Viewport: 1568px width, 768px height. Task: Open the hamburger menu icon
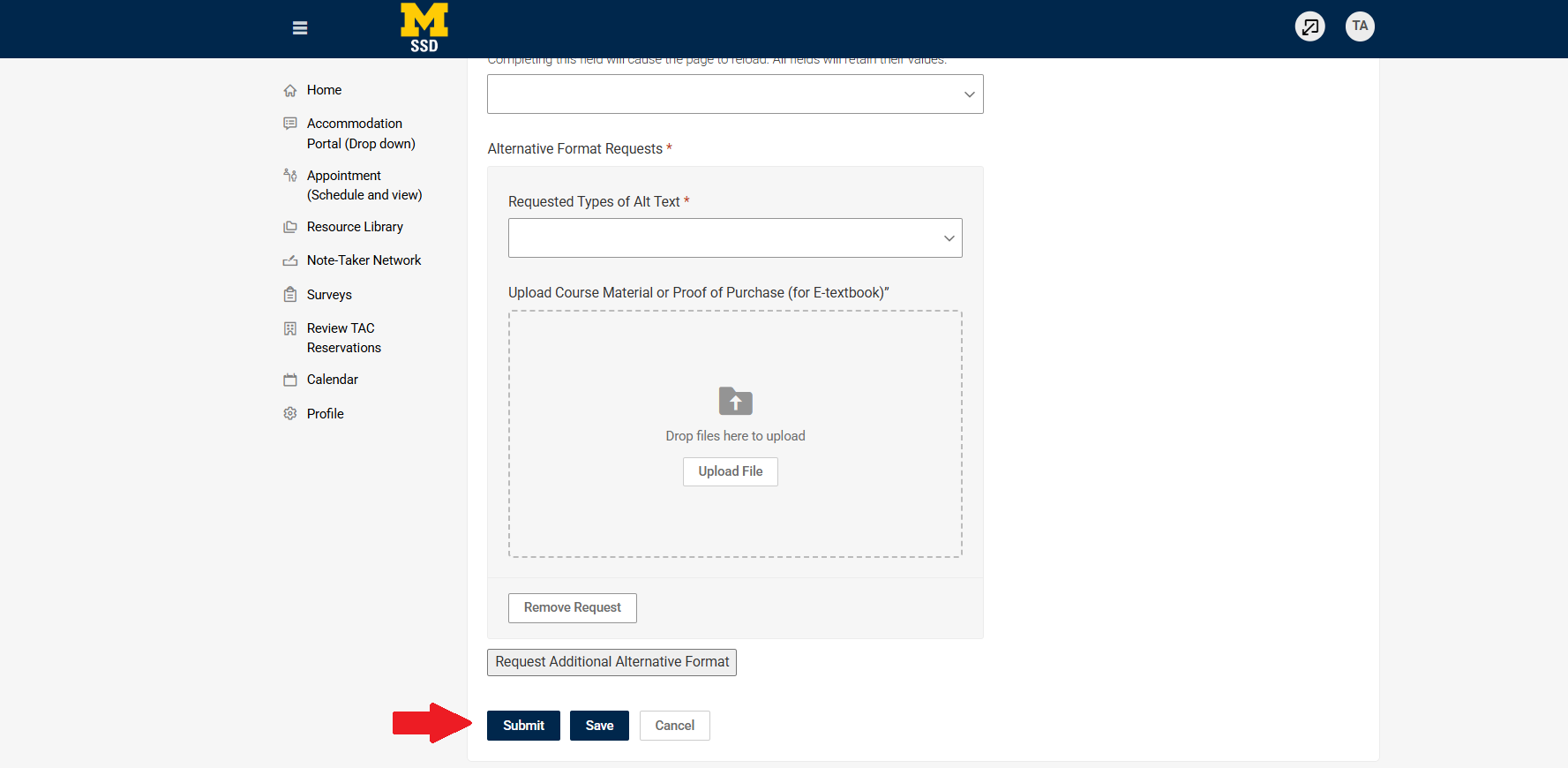pos(300,28)
